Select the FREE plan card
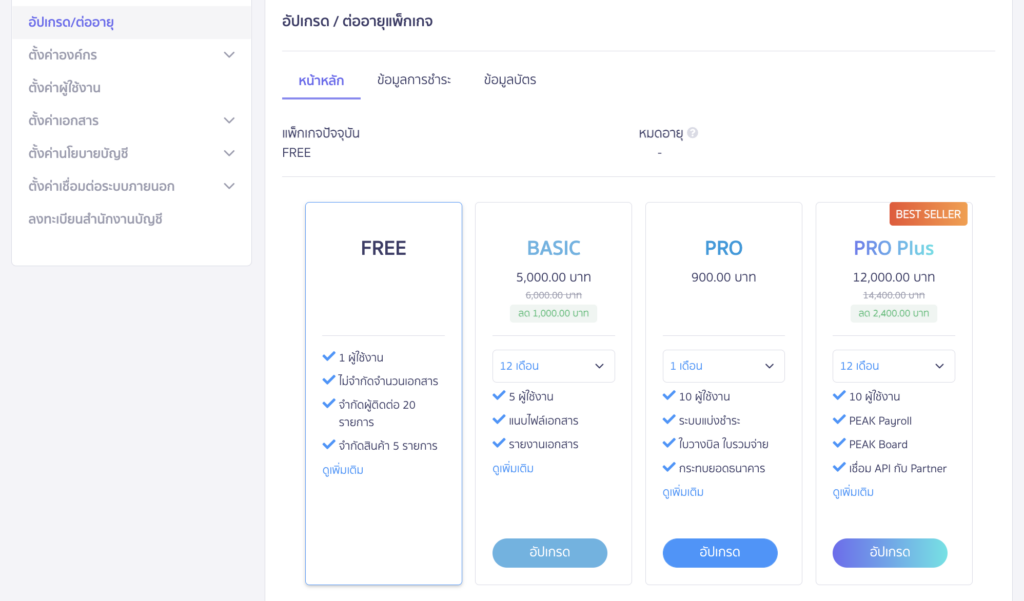1024x601 pixels. 383,280
